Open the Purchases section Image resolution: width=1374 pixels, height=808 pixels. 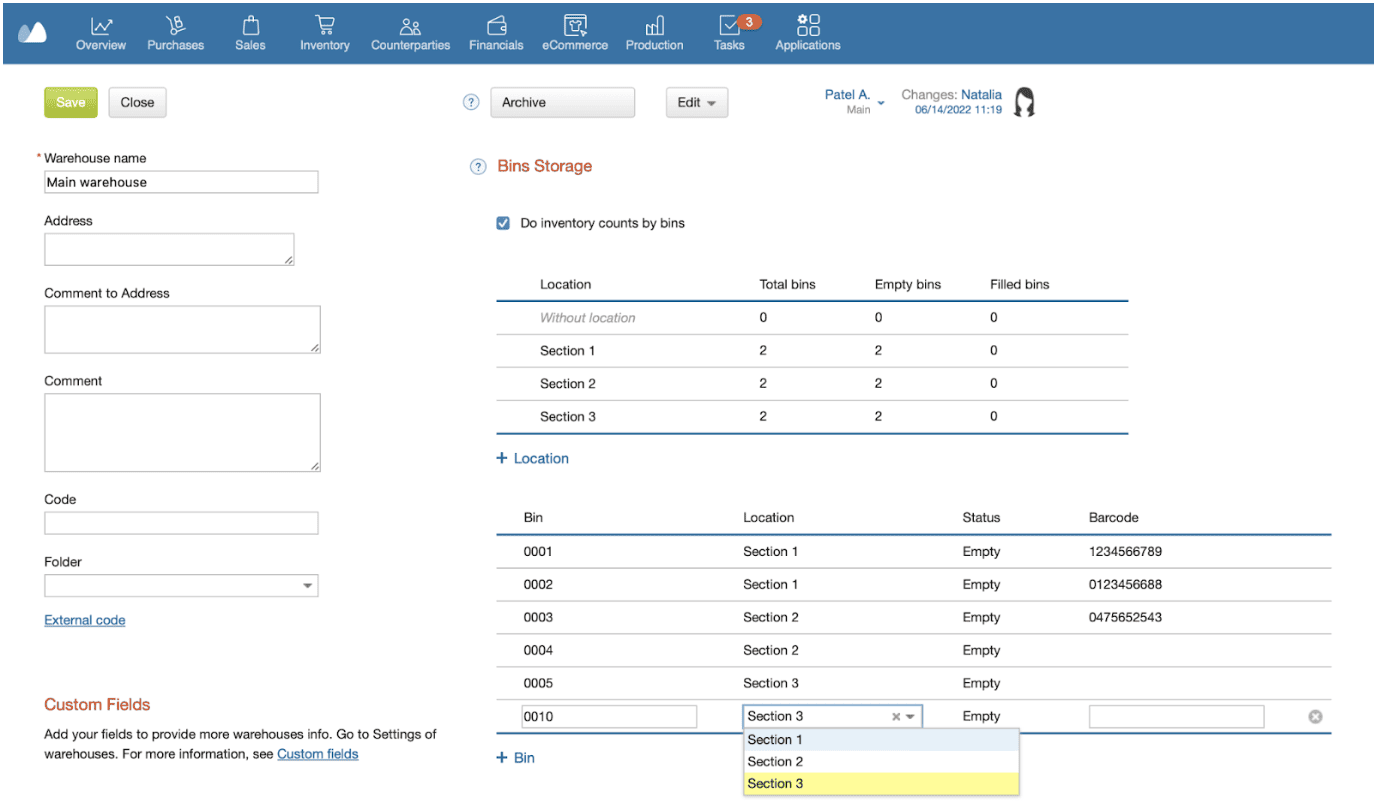[176, 33]
